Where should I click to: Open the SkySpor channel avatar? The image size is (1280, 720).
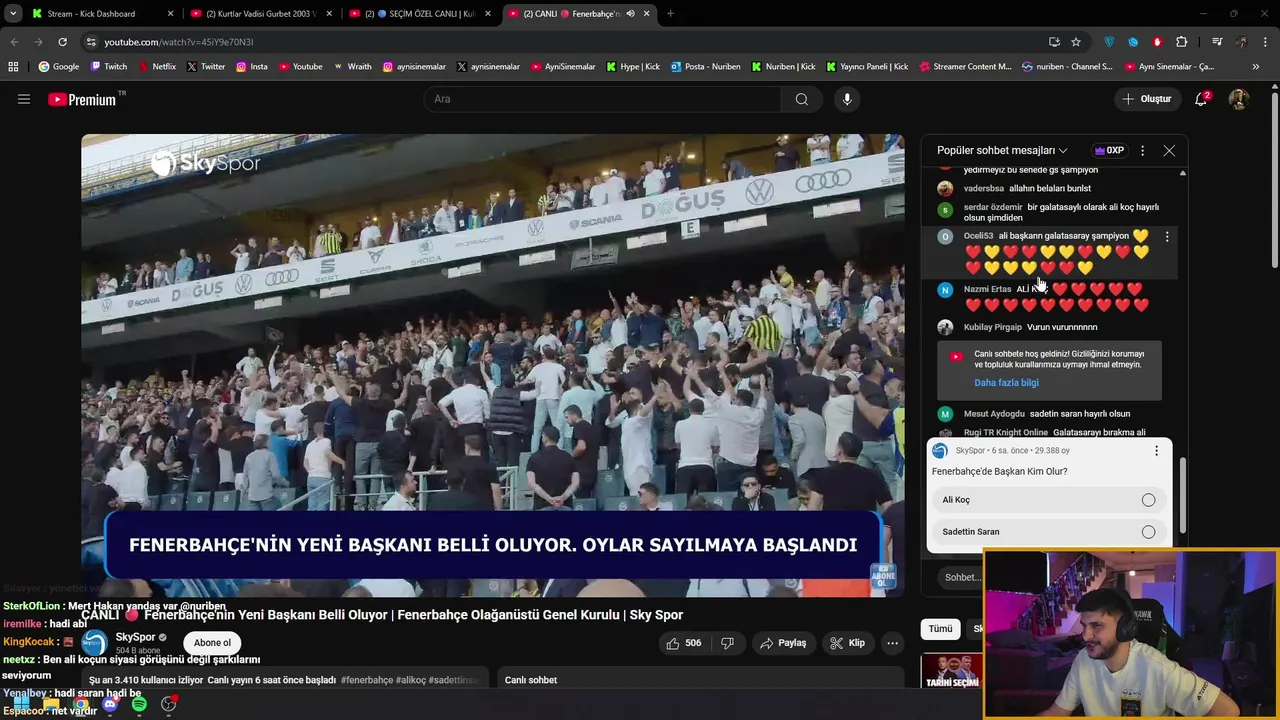(95, 643)
